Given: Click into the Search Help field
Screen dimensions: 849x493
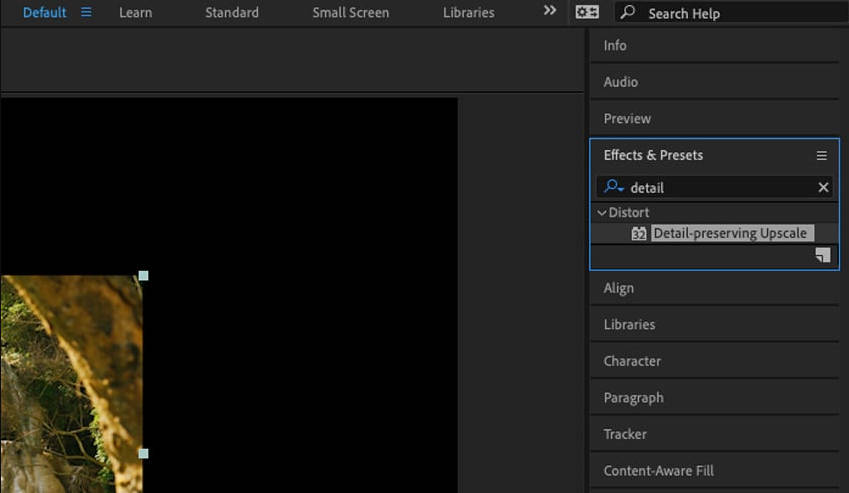Looking at the screenshot, I should 732,13.
